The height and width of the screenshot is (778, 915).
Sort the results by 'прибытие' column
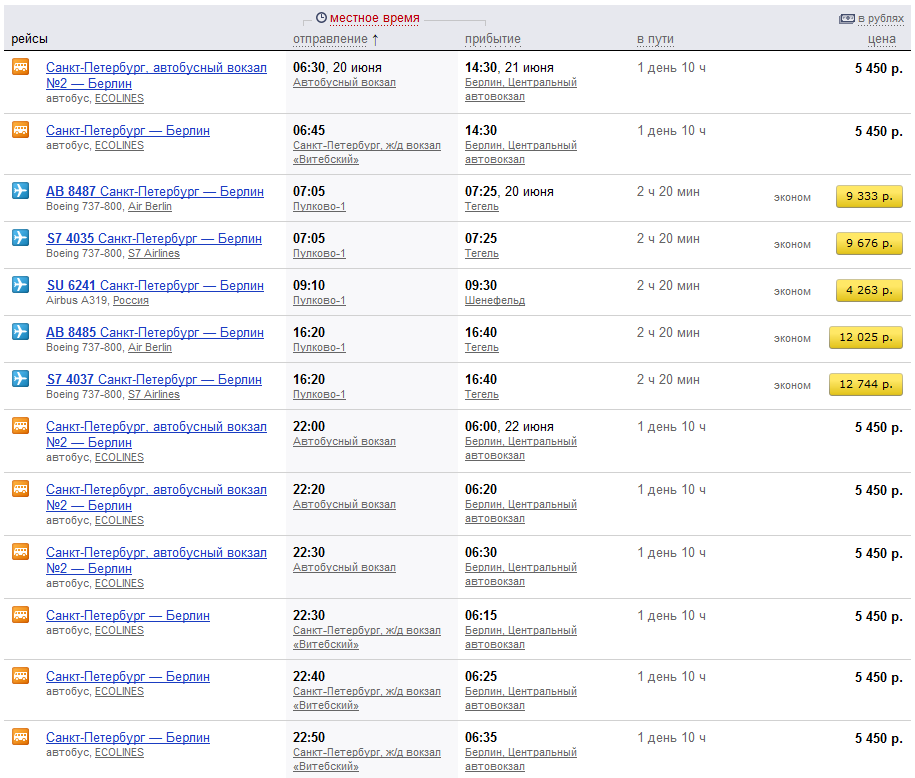point(492,39)
